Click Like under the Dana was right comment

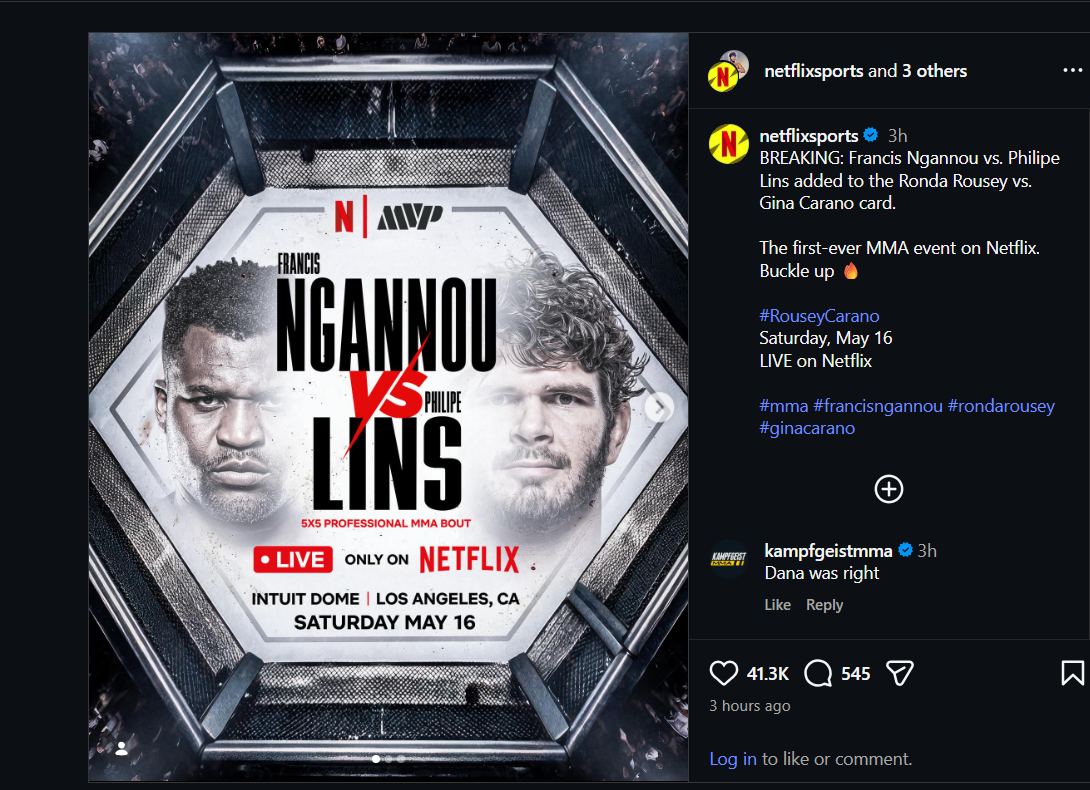[x=777, y=605]
